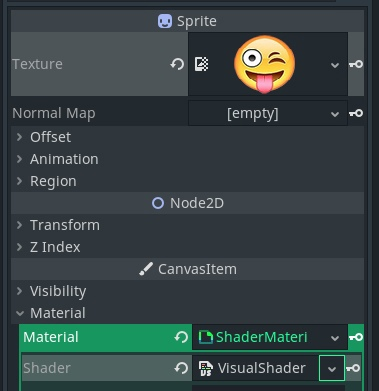
Task: Click the Texture keyframe key icon
Action: pyautogui.click(x=356, y=64)
